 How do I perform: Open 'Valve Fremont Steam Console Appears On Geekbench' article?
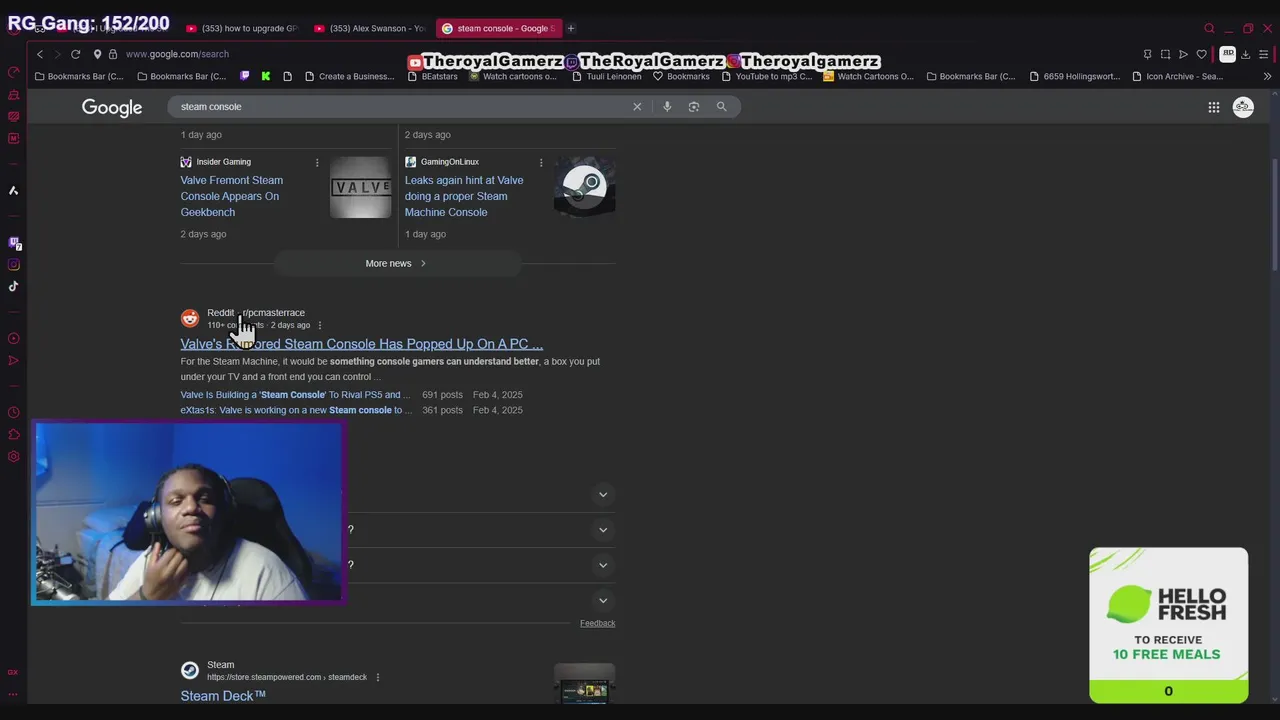[x=231, y=196]
